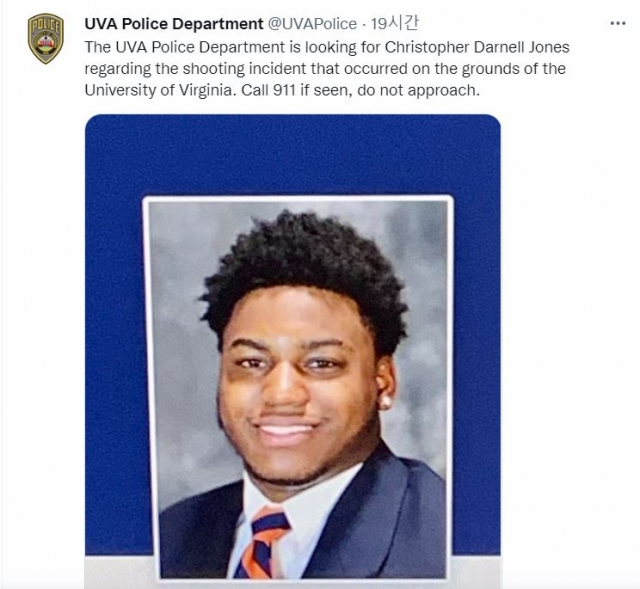Click the name Christopher Darnell Jones in tweet
The height and width of the screenshot is (589, 640).
coord(477,47)
